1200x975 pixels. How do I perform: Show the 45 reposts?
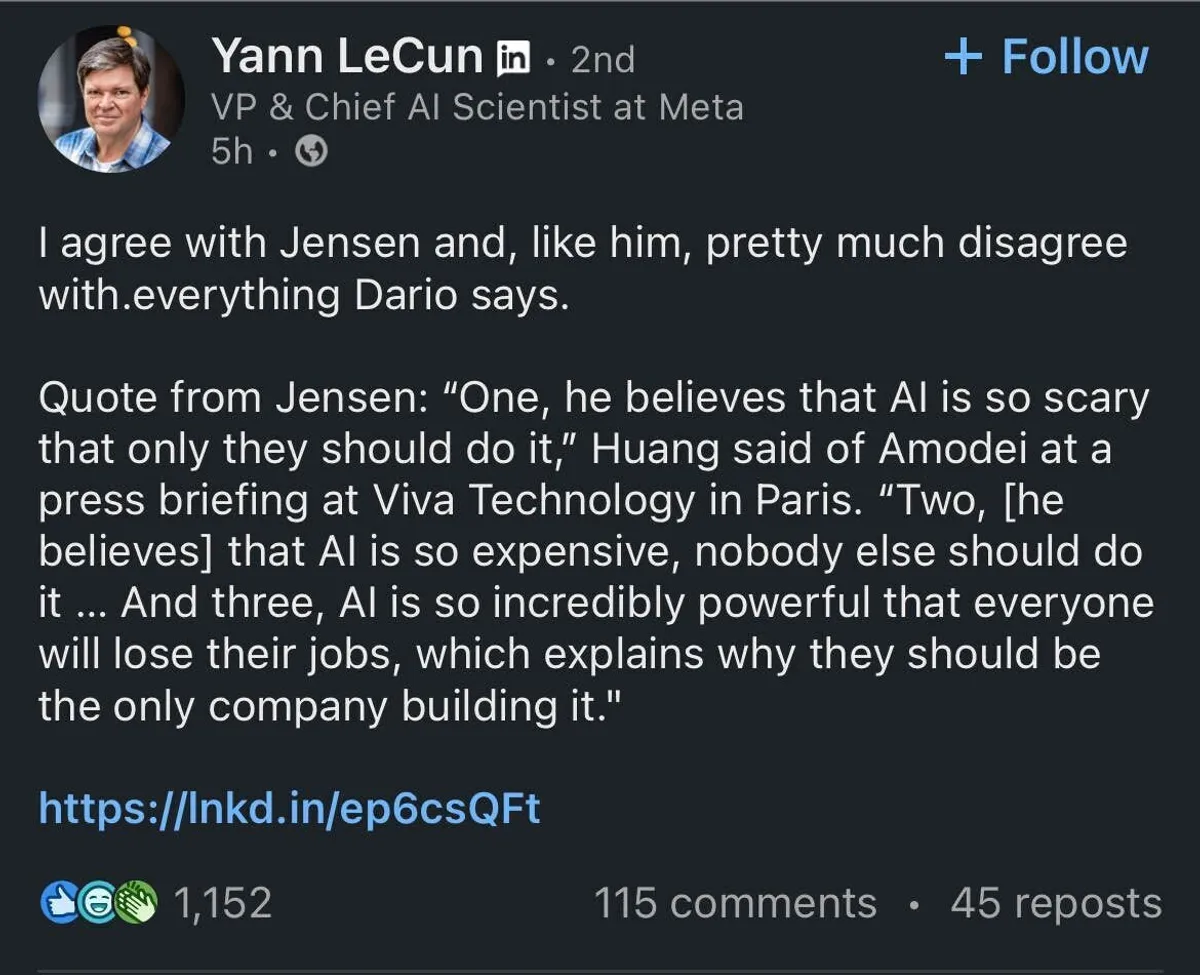point(1056,903)
